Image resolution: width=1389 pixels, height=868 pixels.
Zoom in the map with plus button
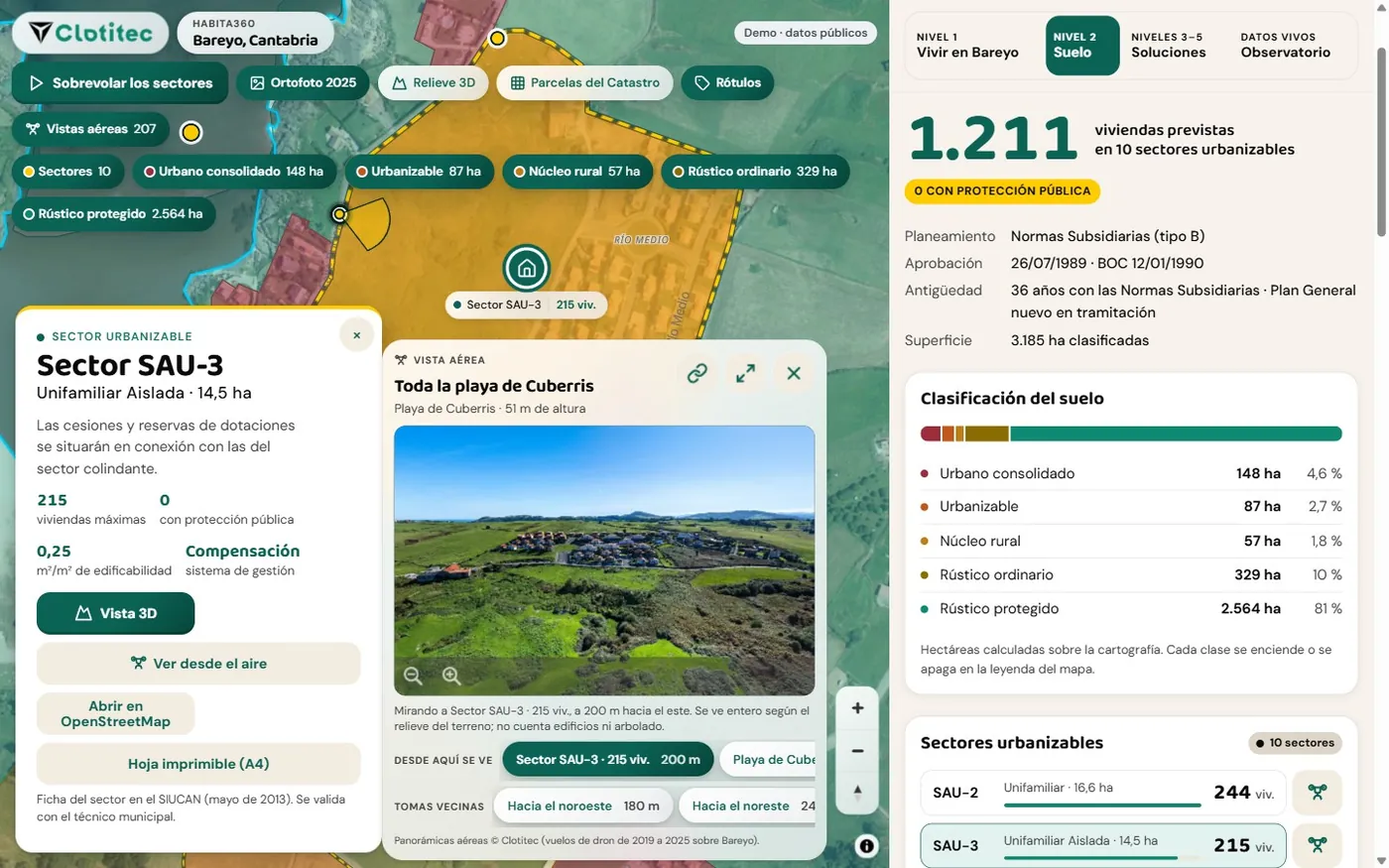[857, 708]
